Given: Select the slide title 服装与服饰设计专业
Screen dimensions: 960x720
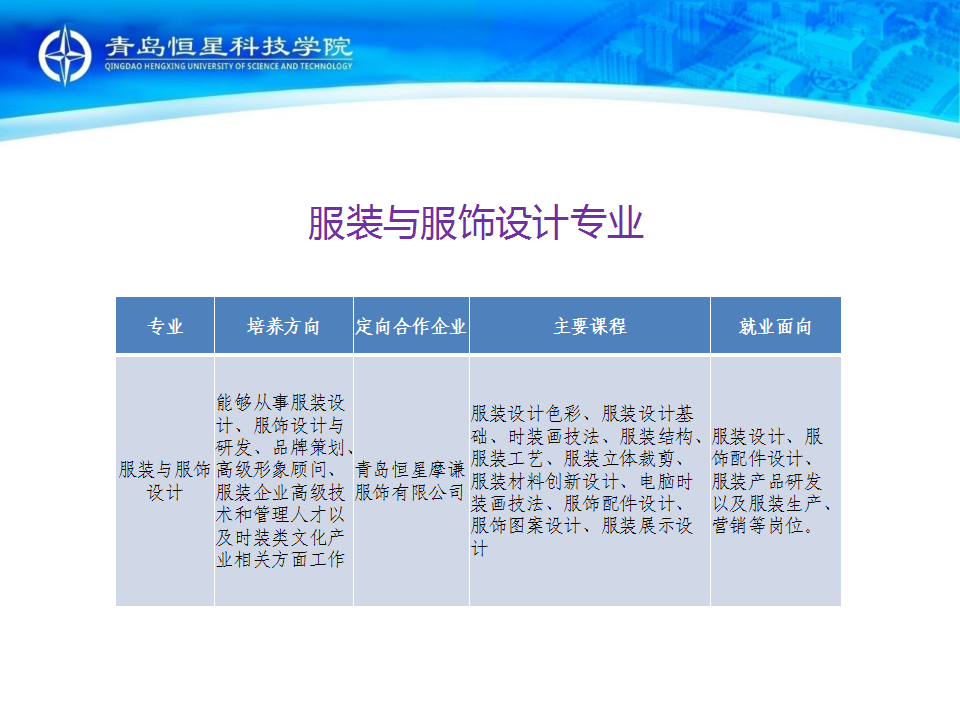Looking at the screenshot, I should tap(475, 224).
